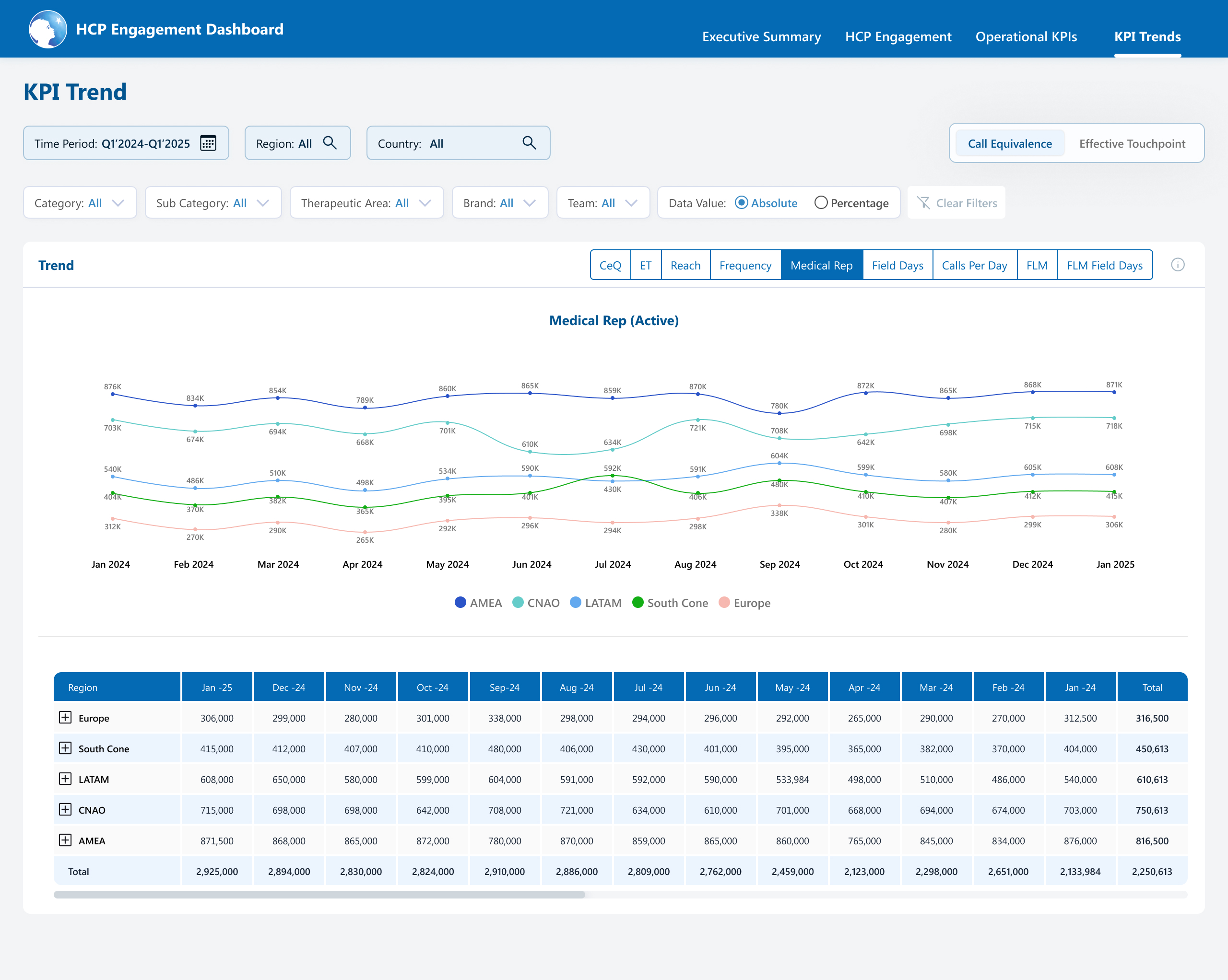This screenshot has width=1228, height=980.
Task: Click the Region search magnifier icon
Action: click(x=330, y=143)
